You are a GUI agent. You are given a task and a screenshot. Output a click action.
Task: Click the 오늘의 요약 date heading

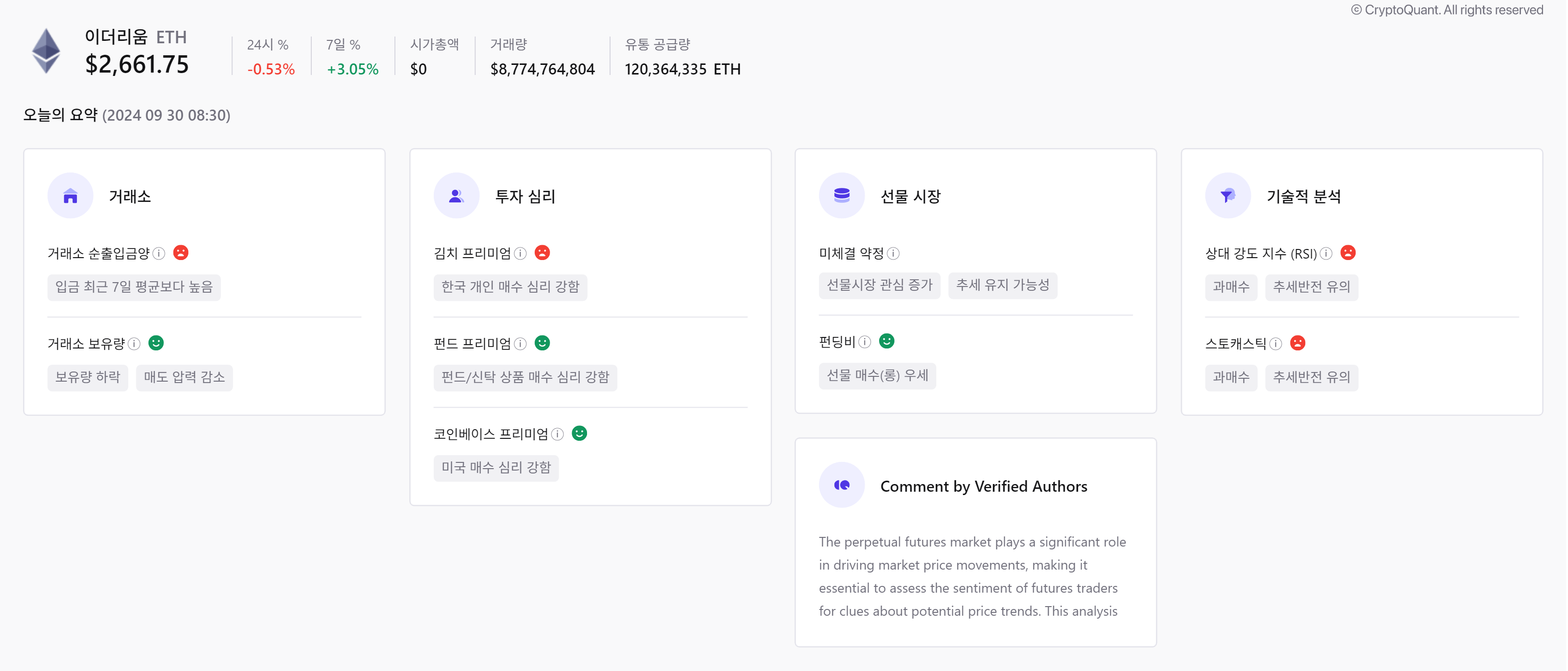pos(127,115)
